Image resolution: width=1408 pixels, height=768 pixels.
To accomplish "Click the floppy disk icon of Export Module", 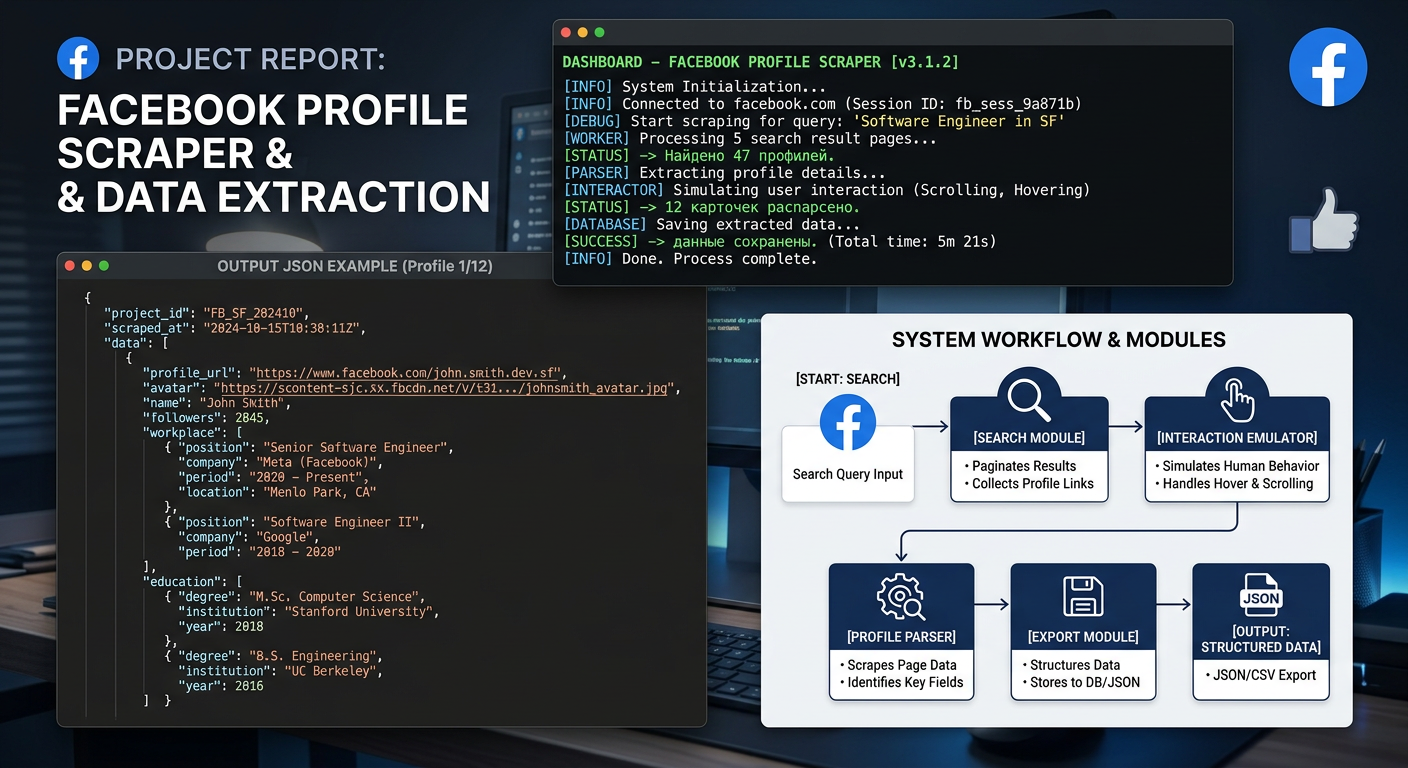I will (x=1083, y=597).
